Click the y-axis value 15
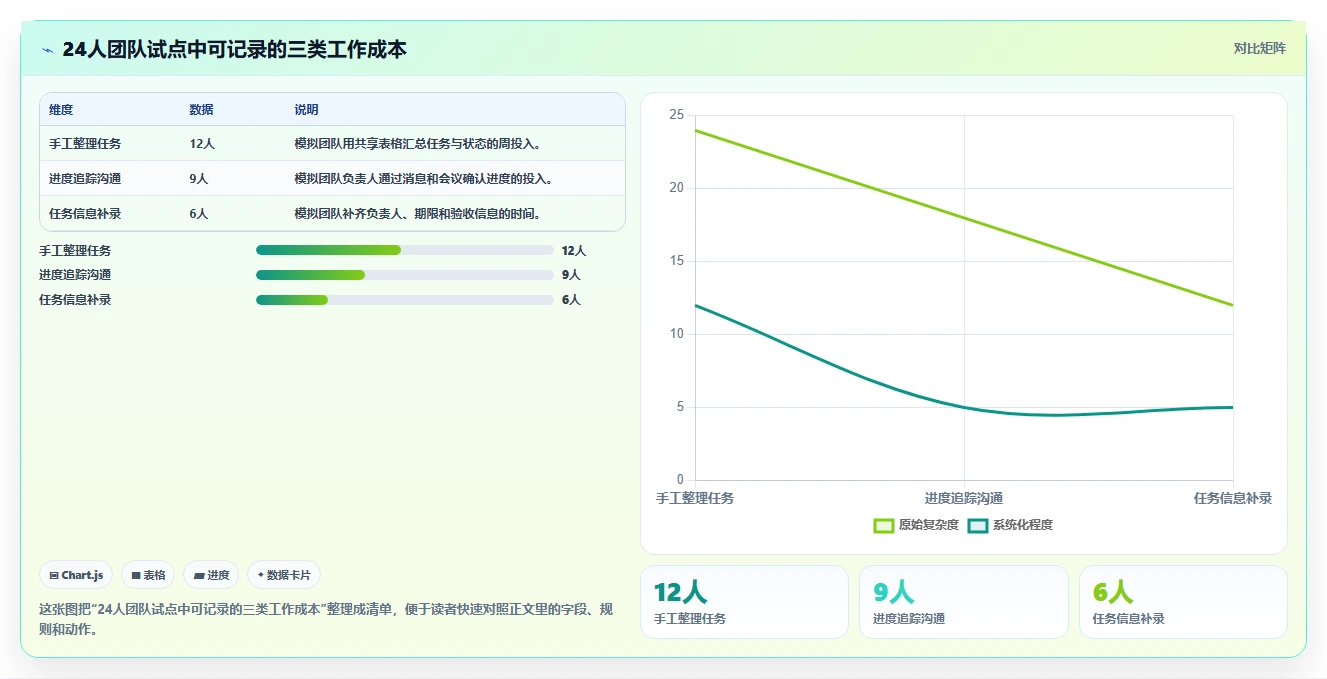 coord(677,261)
